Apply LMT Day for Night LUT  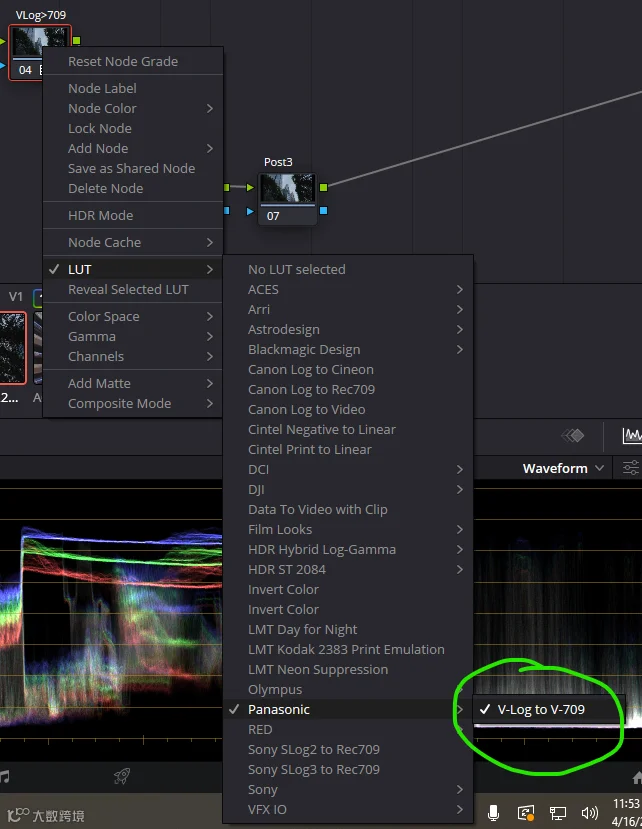[x=347, y=630]
